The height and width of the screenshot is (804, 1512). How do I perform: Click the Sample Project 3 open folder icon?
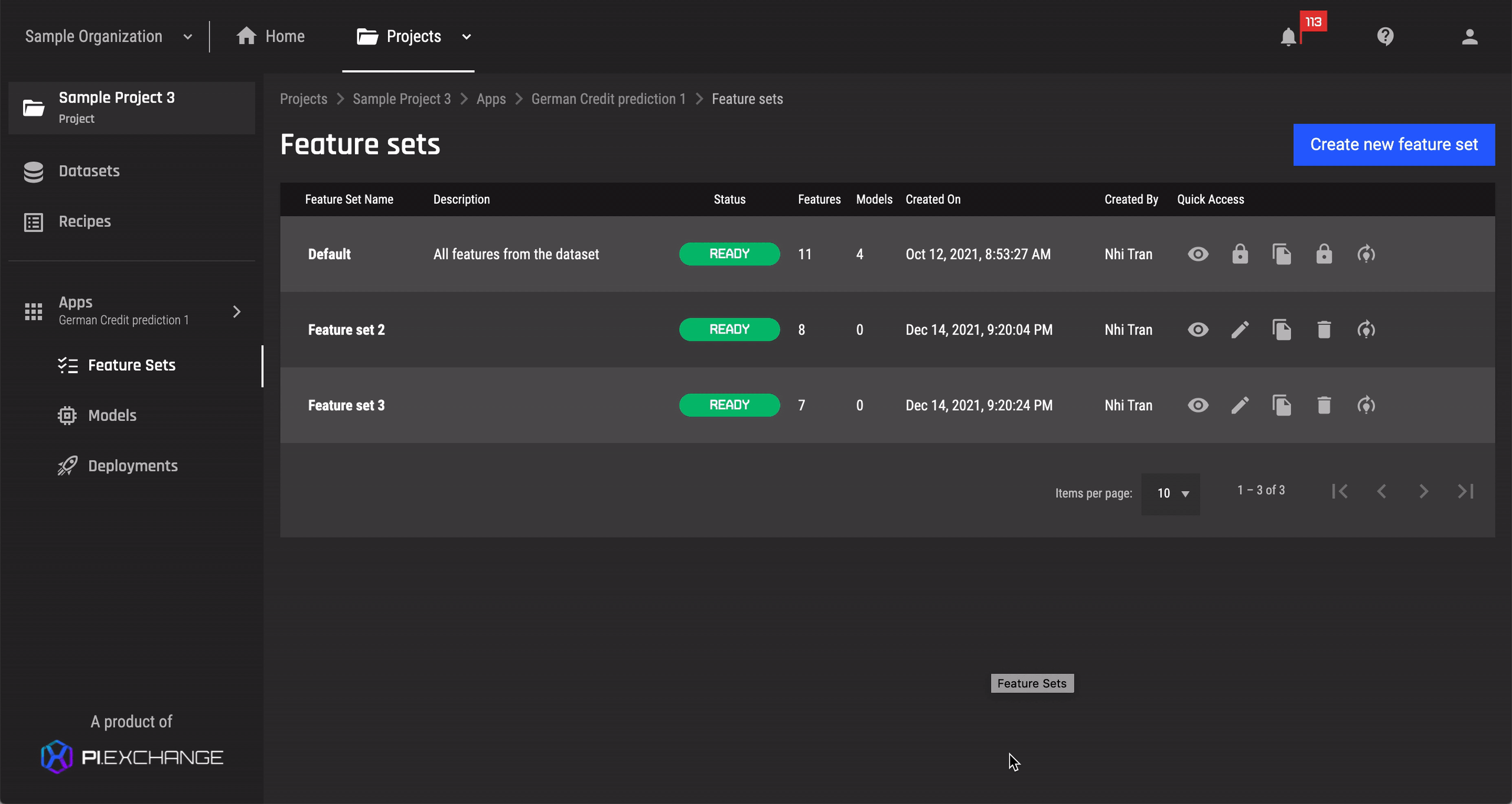(x=34, y=108)
